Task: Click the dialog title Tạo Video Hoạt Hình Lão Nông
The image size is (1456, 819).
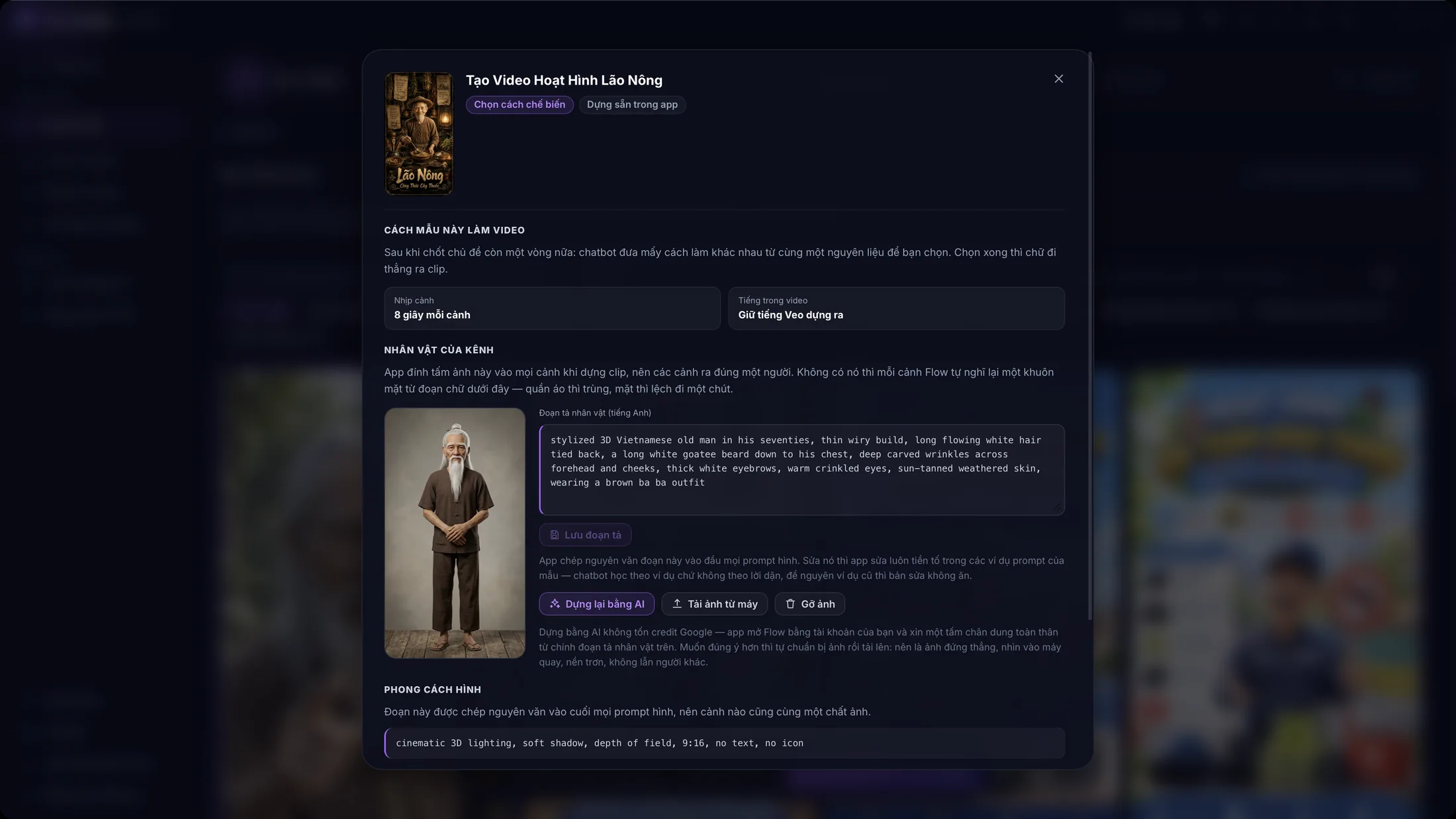Action: tap(564, 81)
